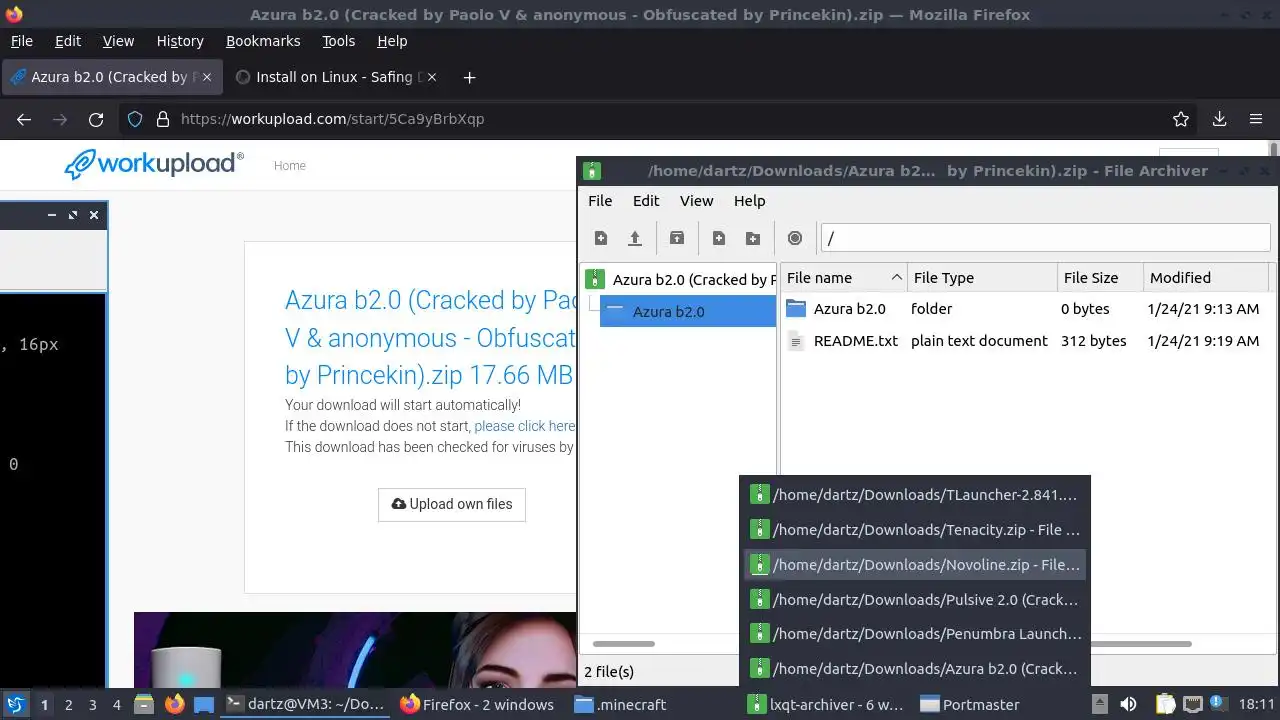Close the 'Install on Linux' Firefox tab
Image resolution: width=1280 pixels, height=720 pixels.
tap(431, 77)
